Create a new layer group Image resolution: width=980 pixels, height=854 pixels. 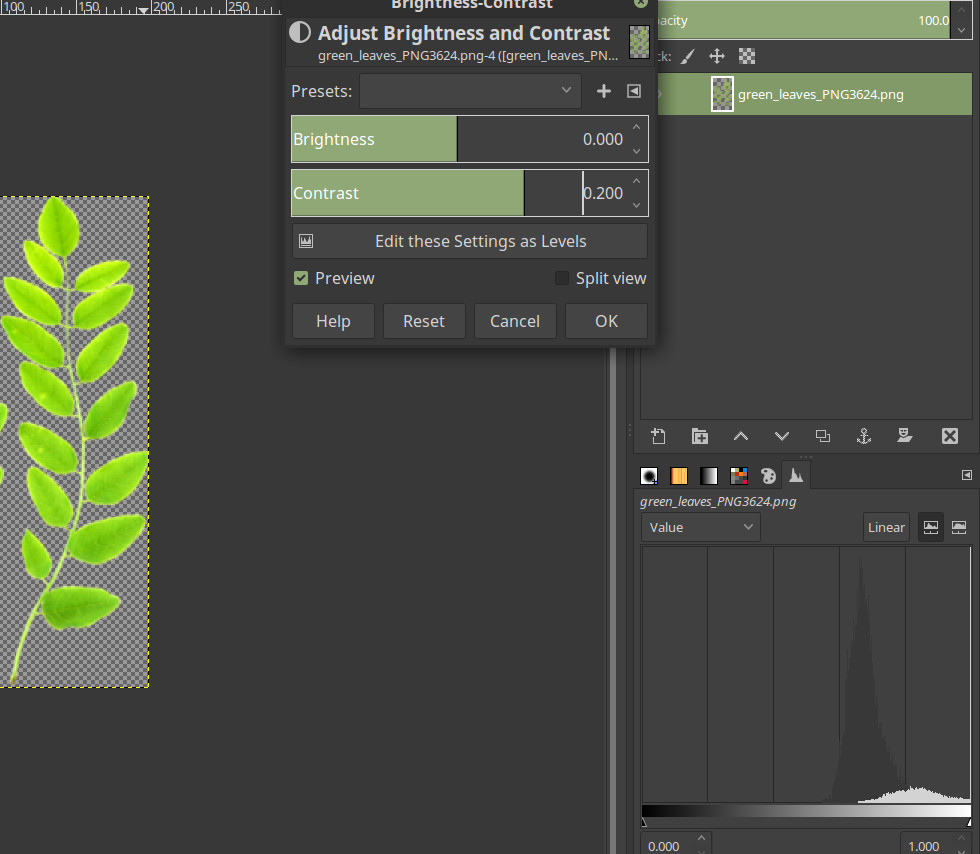700,436
